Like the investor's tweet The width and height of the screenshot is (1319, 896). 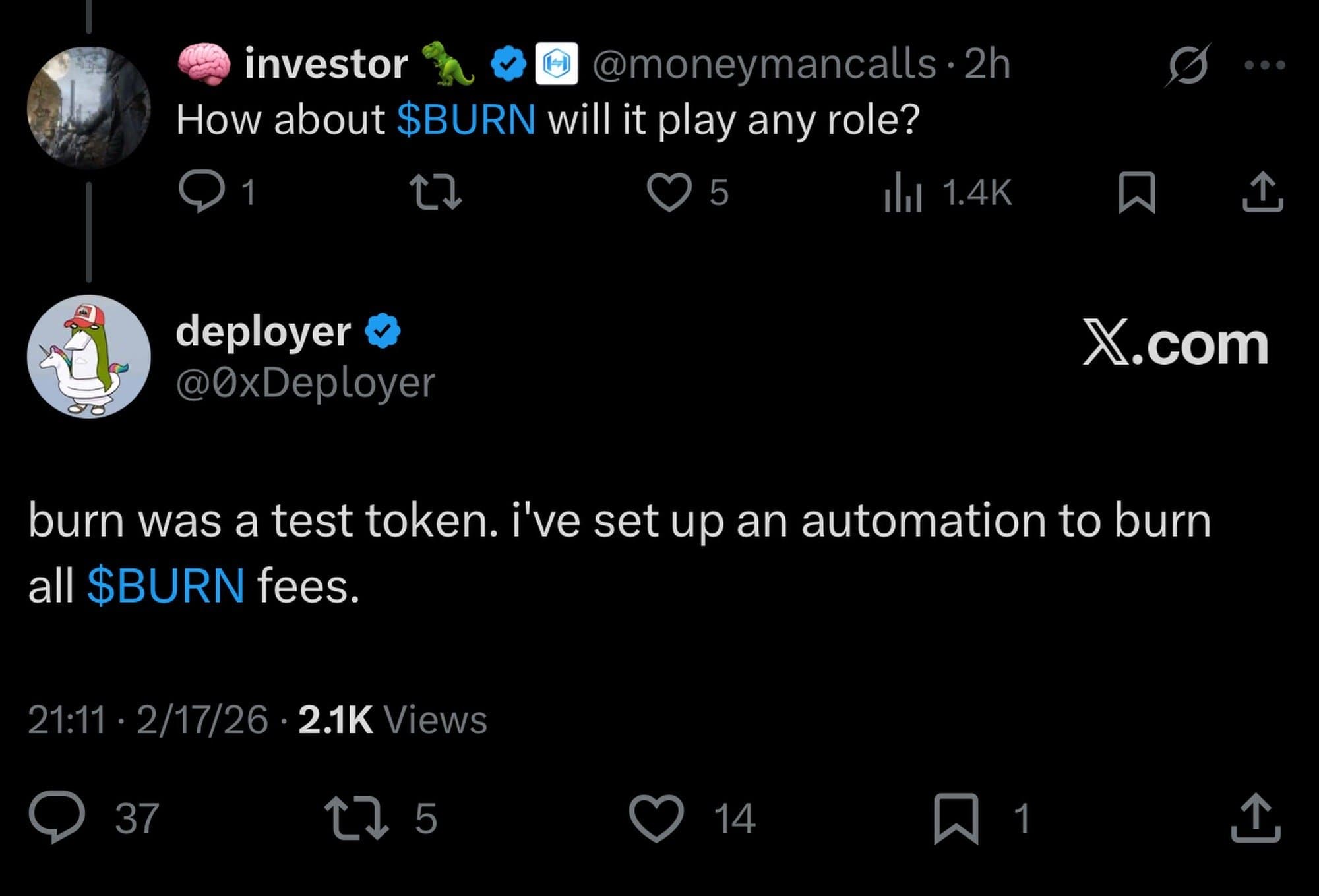pos(669,192)
